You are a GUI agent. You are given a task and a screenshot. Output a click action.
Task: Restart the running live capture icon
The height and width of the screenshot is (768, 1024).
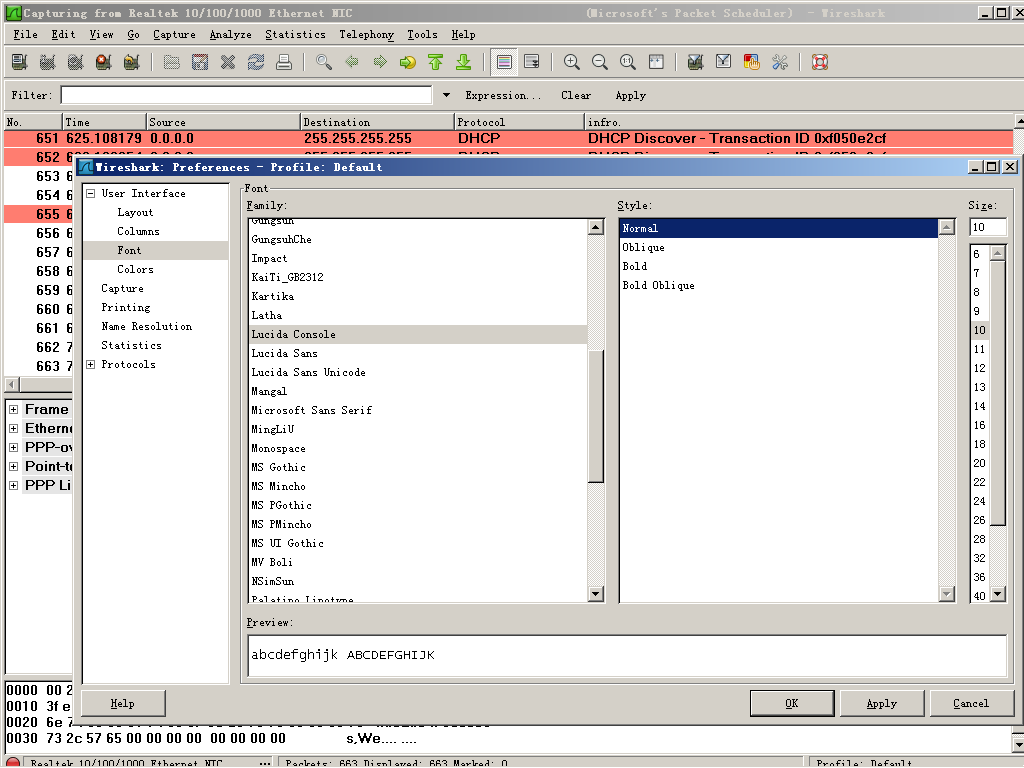132,62
